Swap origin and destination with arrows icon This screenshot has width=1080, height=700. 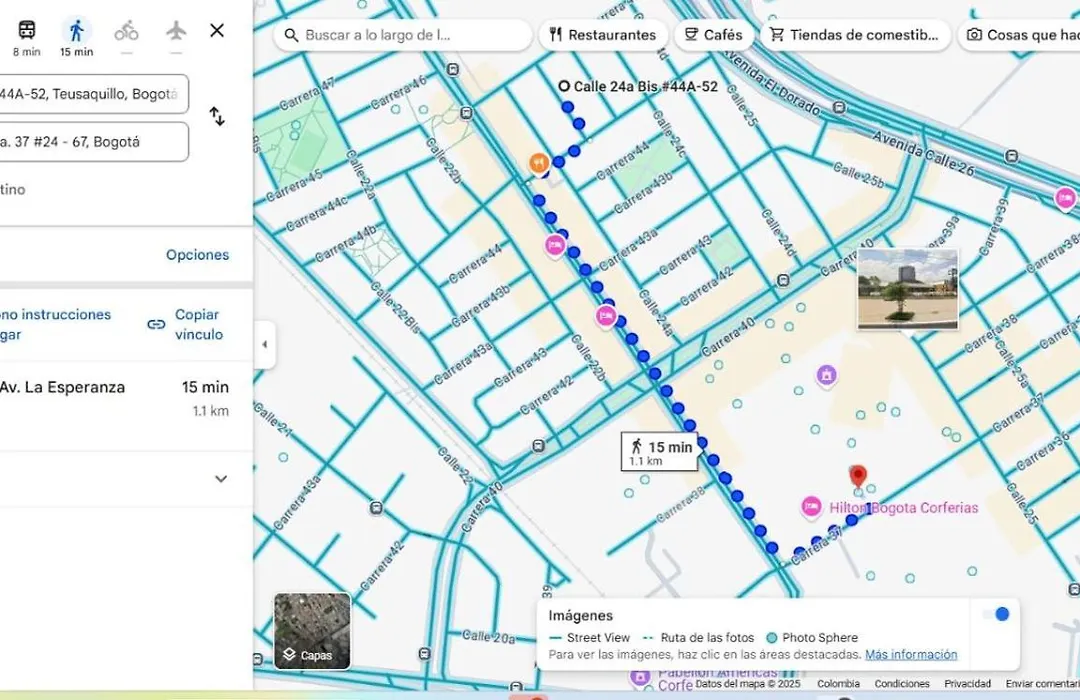pos(217,116)
